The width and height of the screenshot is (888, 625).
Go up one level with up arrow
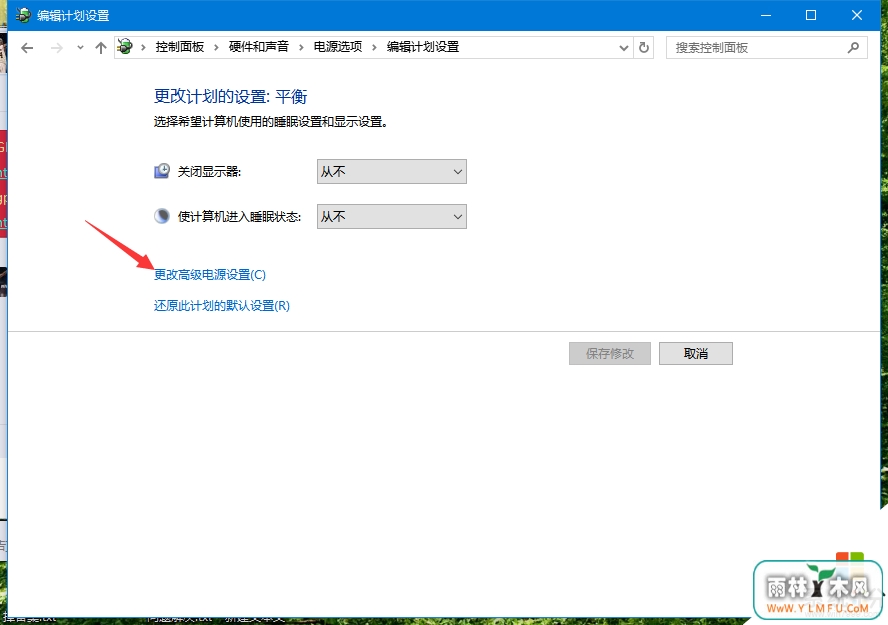click(101, 48)
